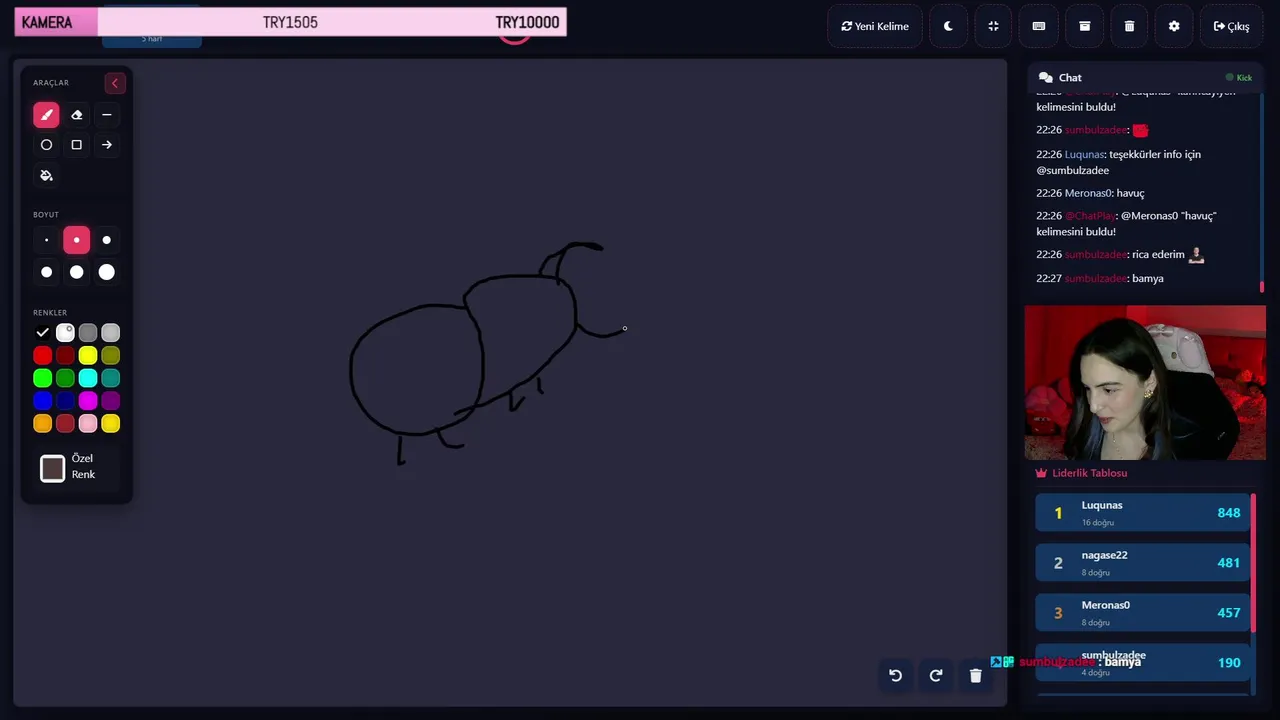Image resolution: width=1280 pixels, height=720 pixels.
Task: Pick the dark maroon color swatch
Action: pos(65,356)
